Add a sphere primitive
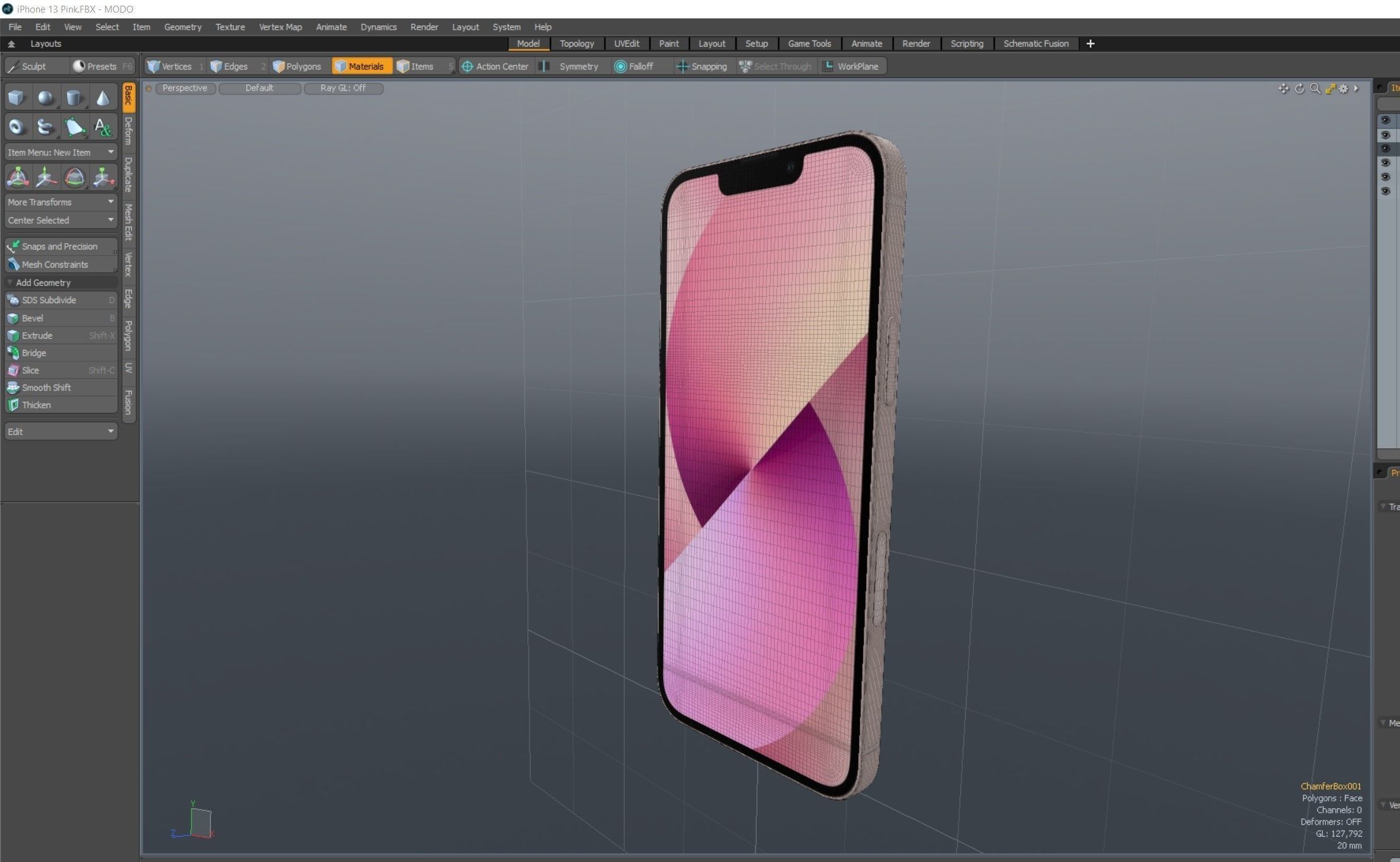Viewport: 1400px width, 862px height. click(x=45, y=98)
